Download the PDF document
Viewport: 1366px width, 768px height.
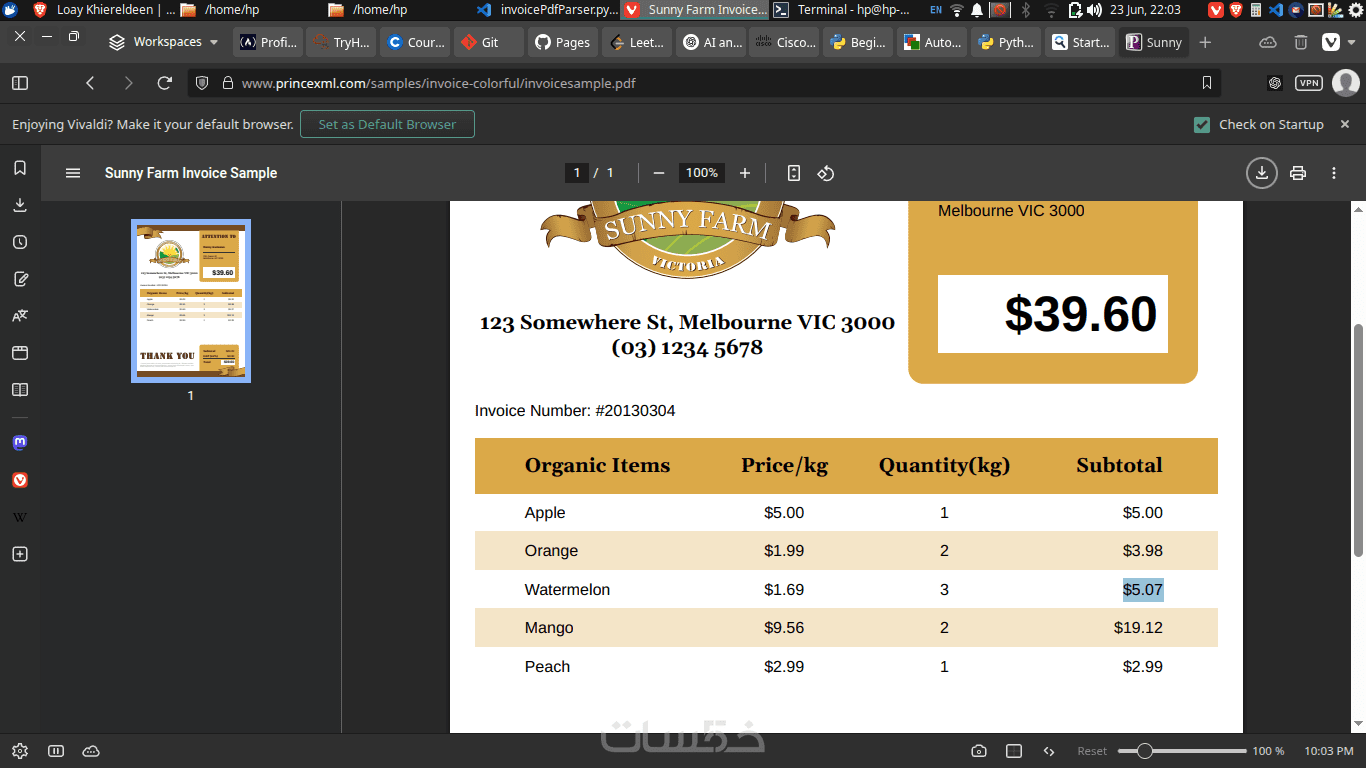[1262, 173]
